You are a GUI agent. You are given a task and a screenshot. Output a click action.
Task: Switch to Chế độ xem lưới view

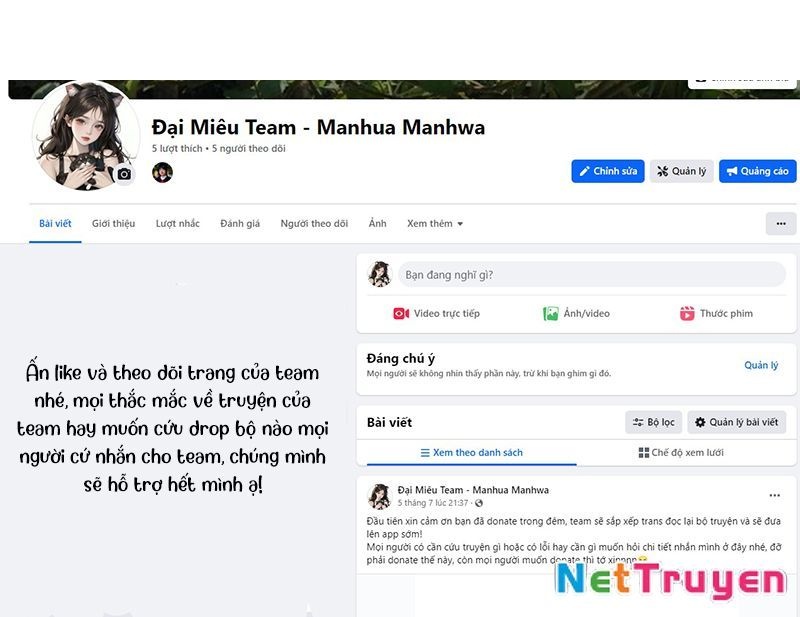tap(681, 452)
